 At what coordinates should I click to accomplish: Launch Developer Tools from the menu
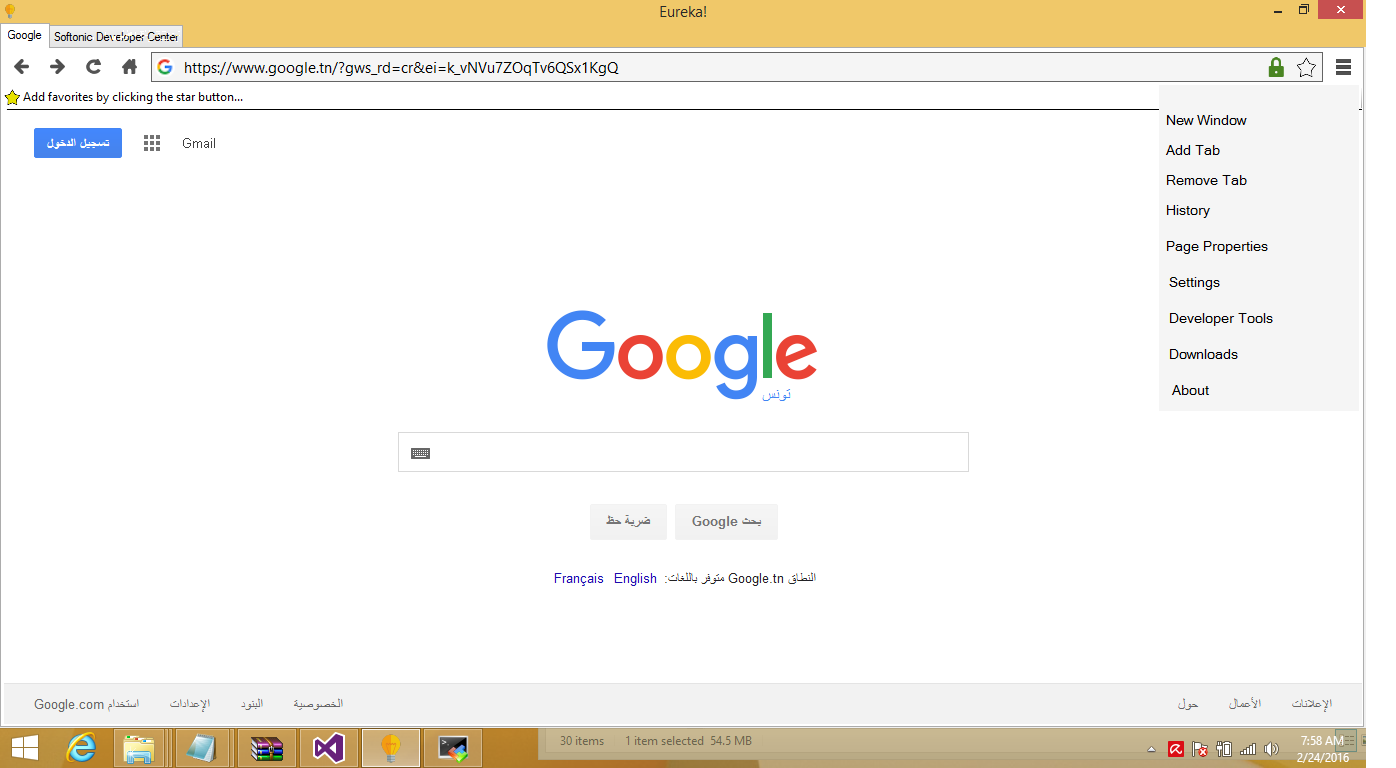(x=1221, y=318)
